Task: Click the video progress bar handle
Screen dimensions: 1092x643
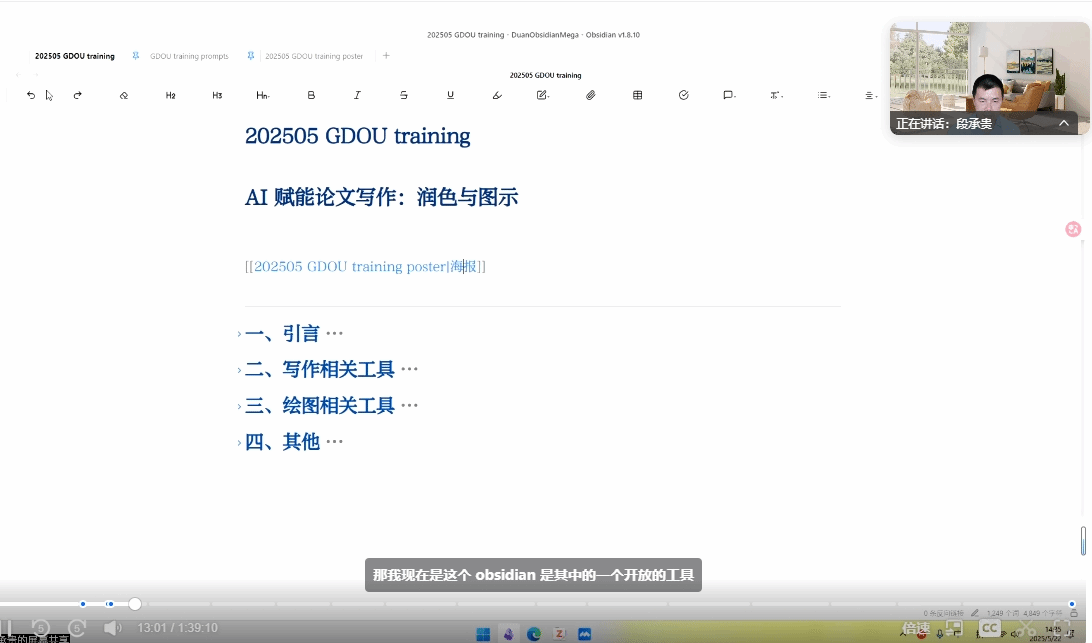Action: [x=135, y=604]
